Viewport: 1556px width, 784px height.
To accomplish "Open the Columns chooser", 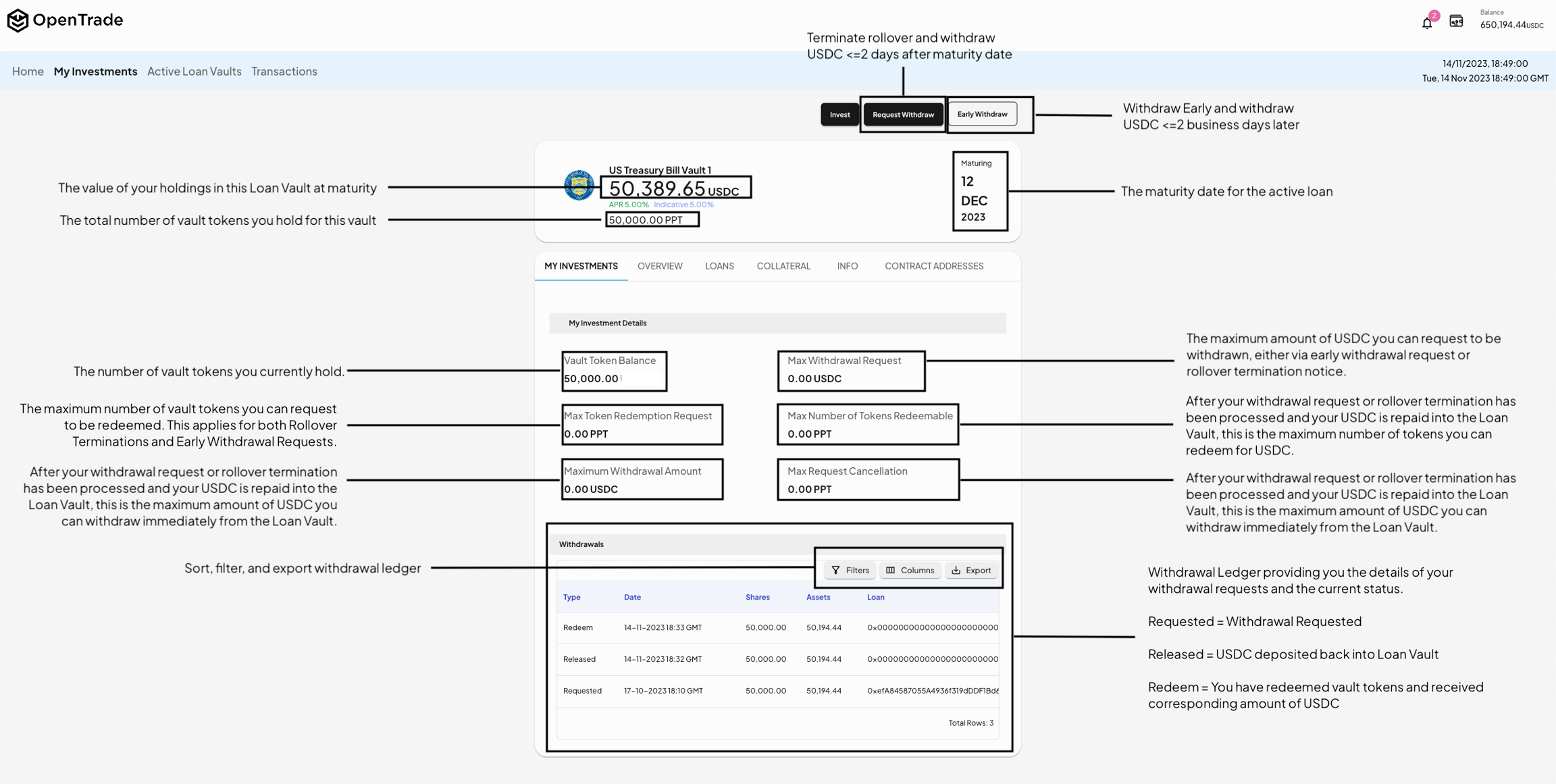I will [x=910, y=570].
